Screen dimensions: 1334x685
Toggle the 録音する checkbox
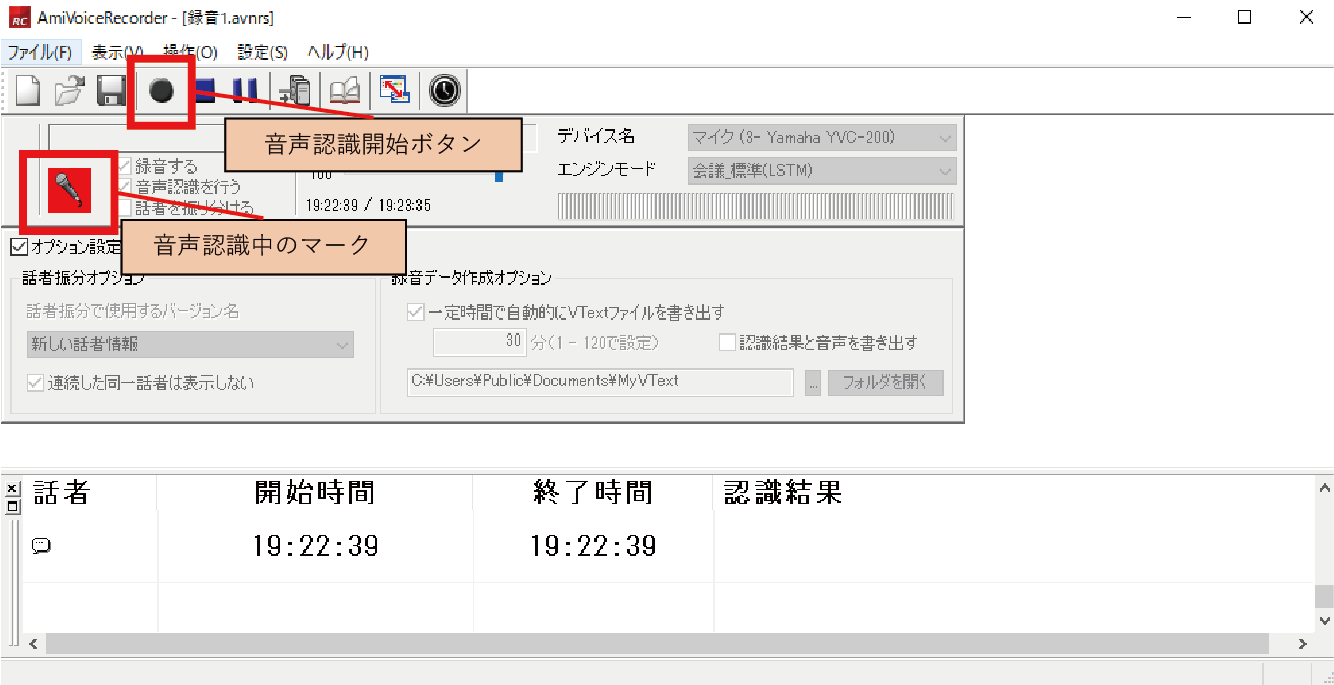pos(125,166)
